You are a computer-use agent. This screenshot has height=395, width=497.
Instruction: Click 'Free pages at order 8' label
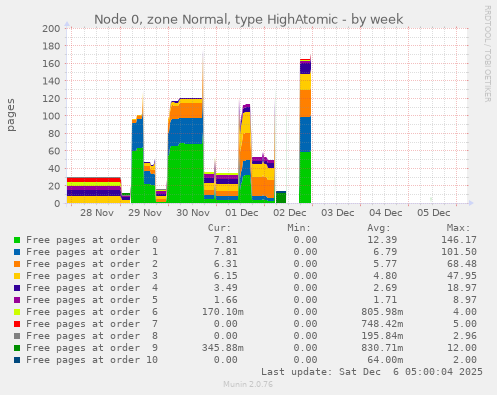tap(92, 336)
